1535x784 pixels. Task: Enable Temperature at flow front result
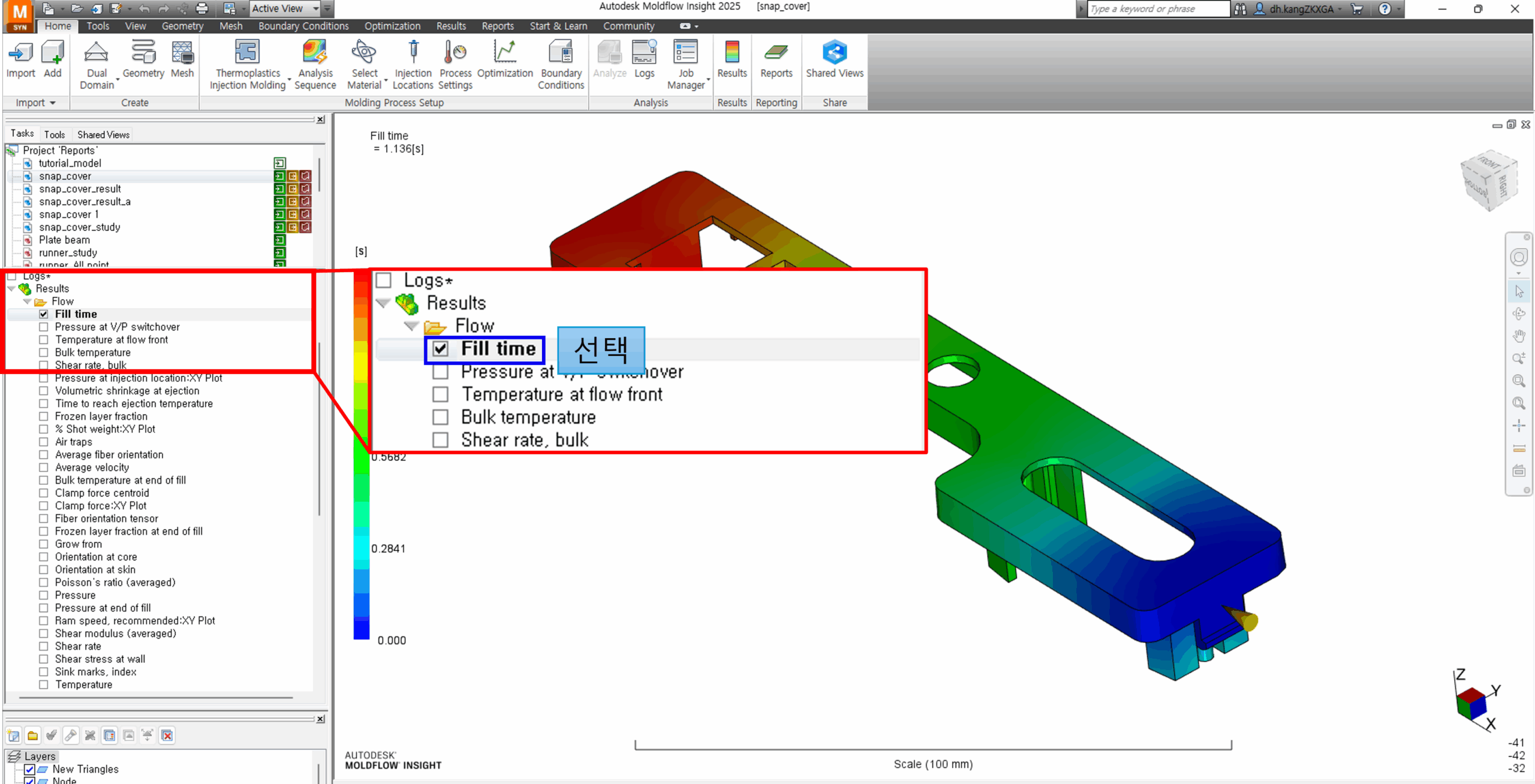pos(44,340)
